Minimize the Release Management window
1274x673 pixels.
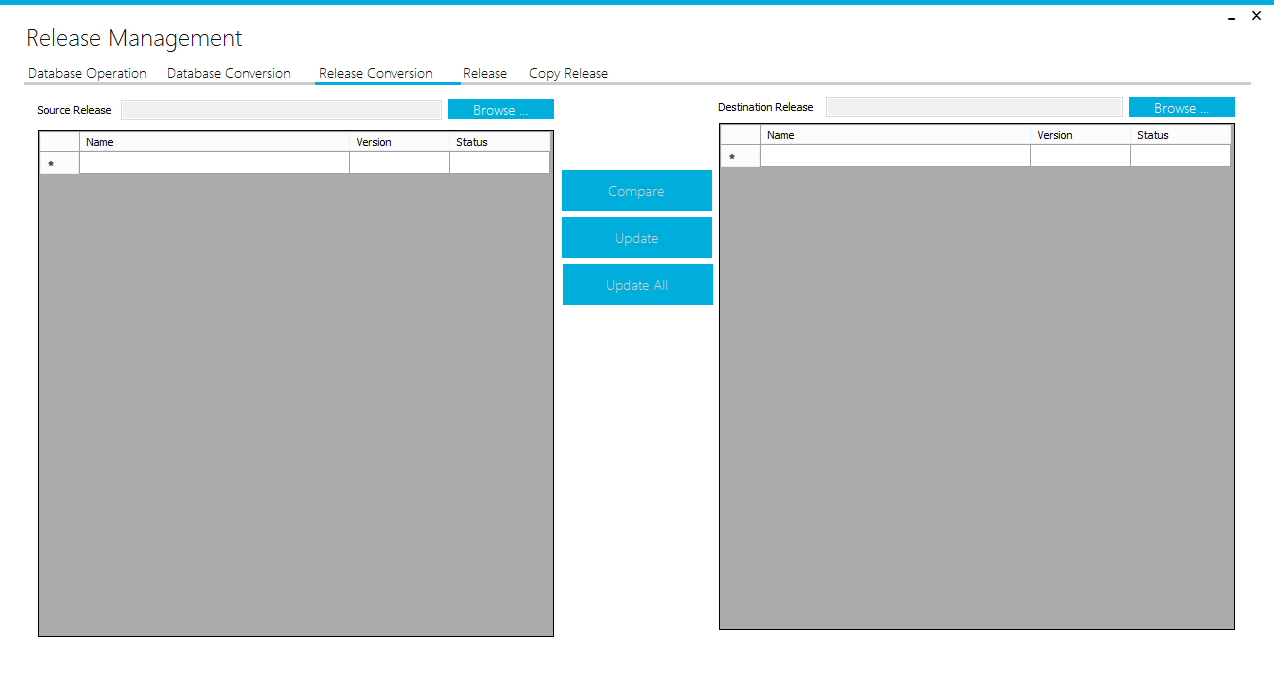pos(1232,17)
